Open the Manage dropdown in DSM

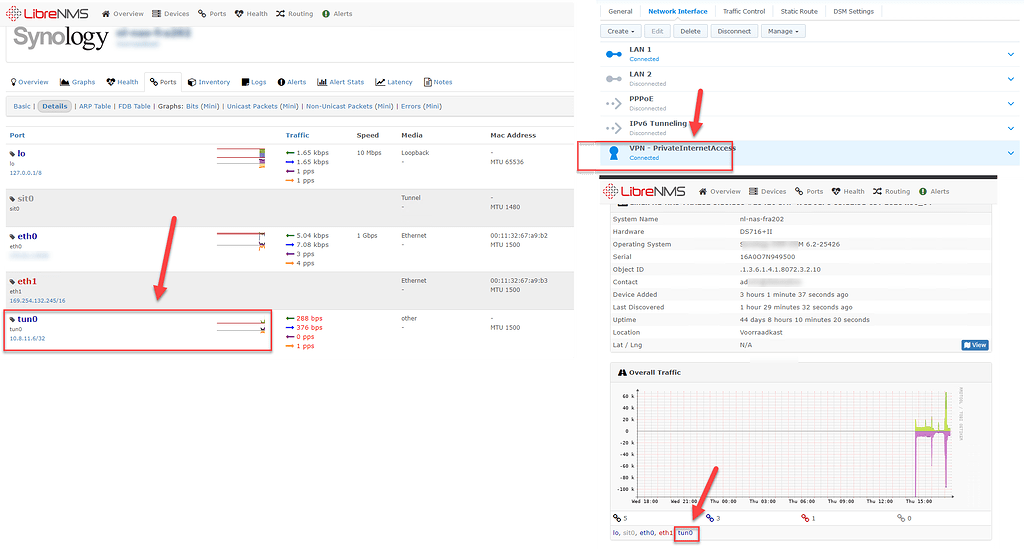pos(783,31)
